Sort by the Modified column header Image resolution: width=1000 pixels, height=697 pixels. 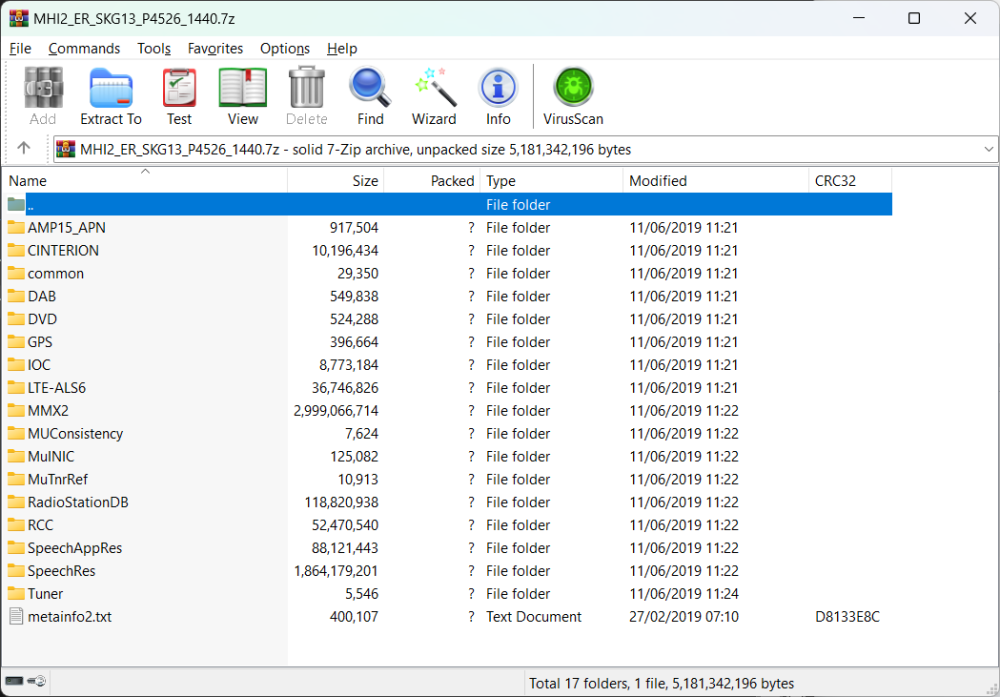(x=716, y=180)
